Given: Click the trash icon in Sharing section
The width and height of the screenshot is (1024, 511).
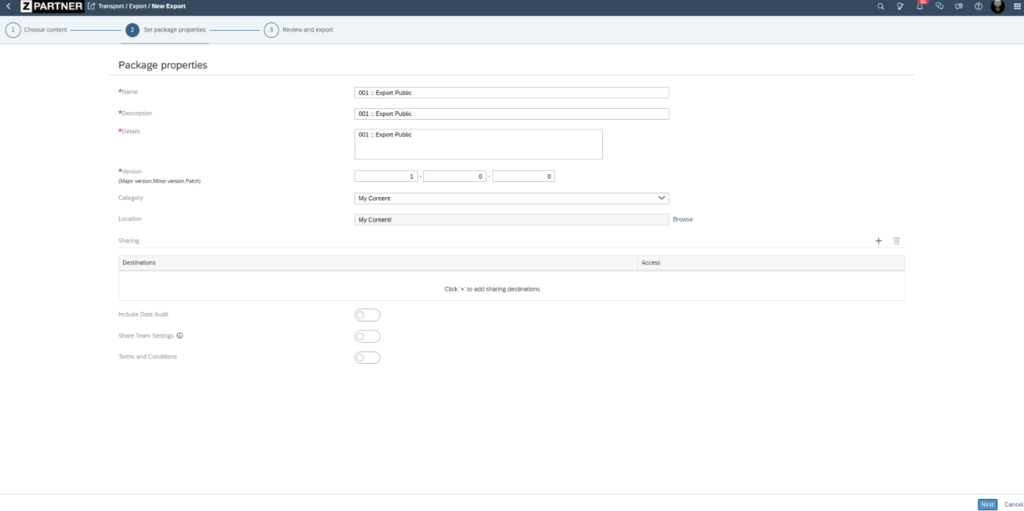Looking at the screenshot, I should pyautogui.click(x=896, y=241).
